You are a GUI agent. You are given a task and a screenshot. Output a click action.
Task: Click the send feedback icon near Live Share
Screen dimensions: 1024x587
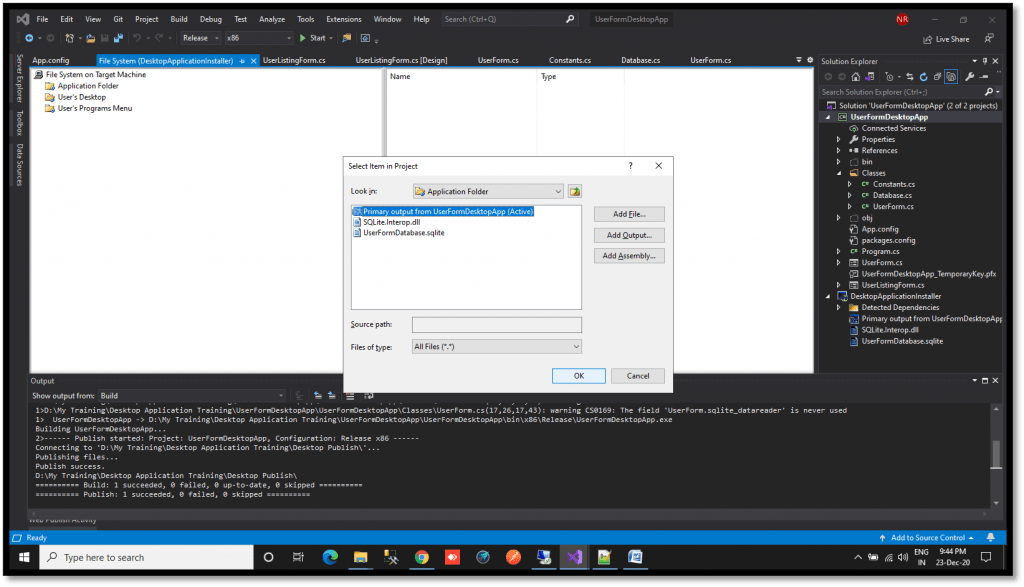(x=989, y=39)
